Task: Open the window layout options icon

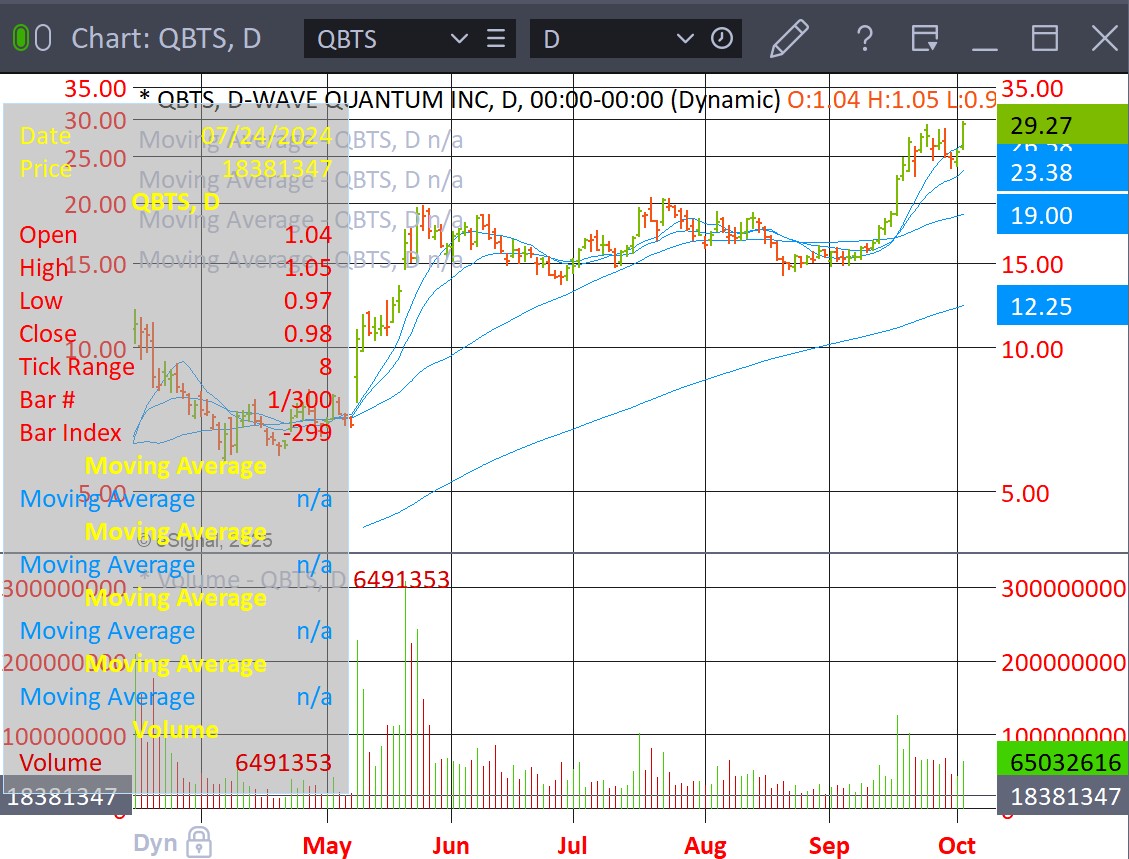Action: coord(925,39)
